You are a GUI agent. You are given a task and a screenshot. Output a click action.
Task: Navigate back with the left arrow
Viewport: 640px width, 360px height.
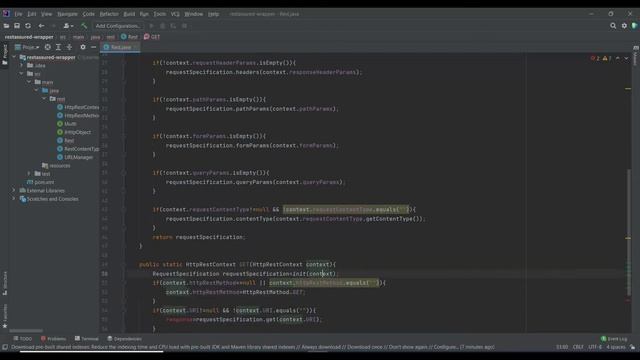[41, 26]
